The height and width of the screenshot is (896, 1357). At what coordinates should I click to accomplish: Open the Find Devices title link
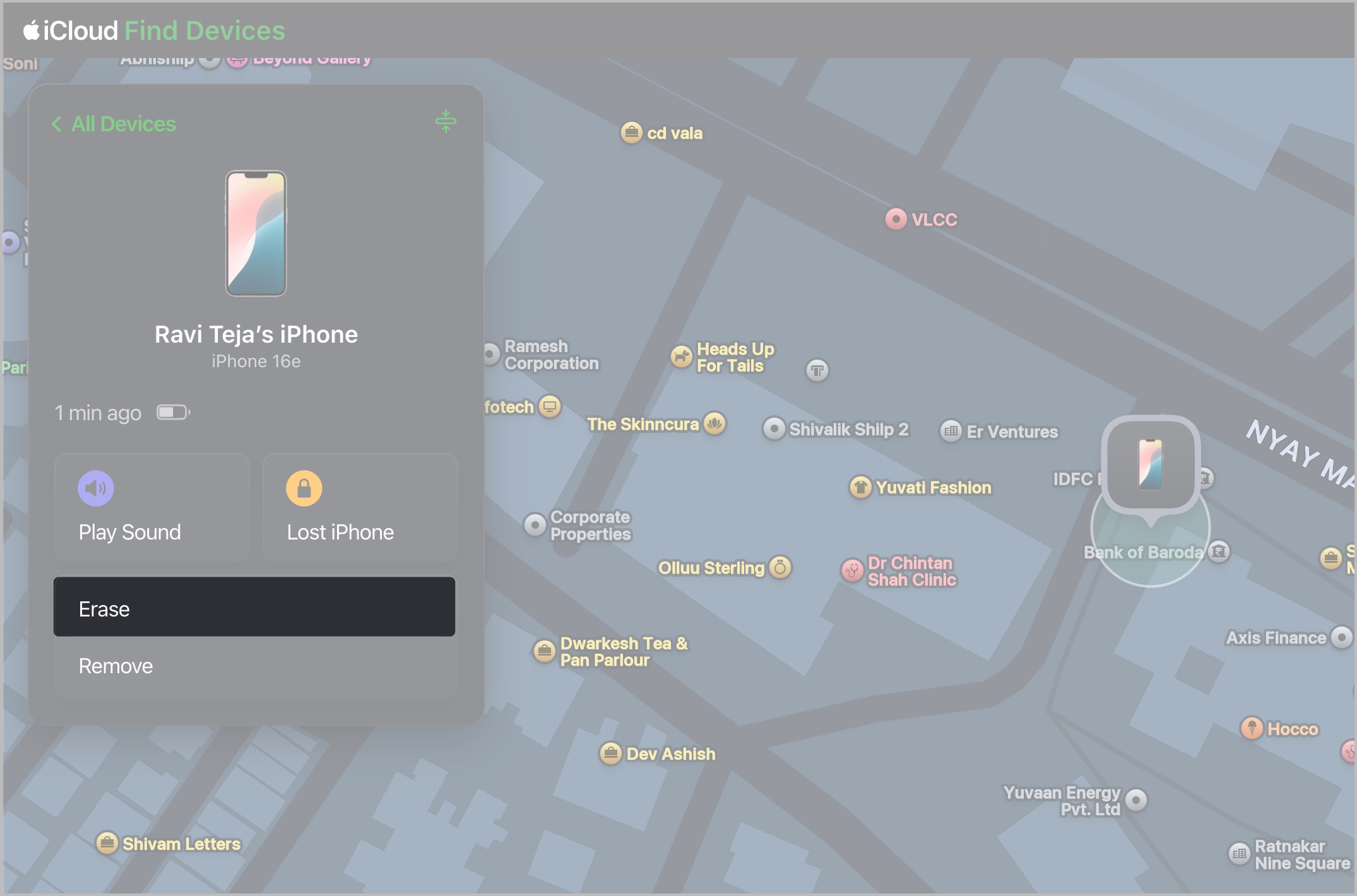pos(204,30)
